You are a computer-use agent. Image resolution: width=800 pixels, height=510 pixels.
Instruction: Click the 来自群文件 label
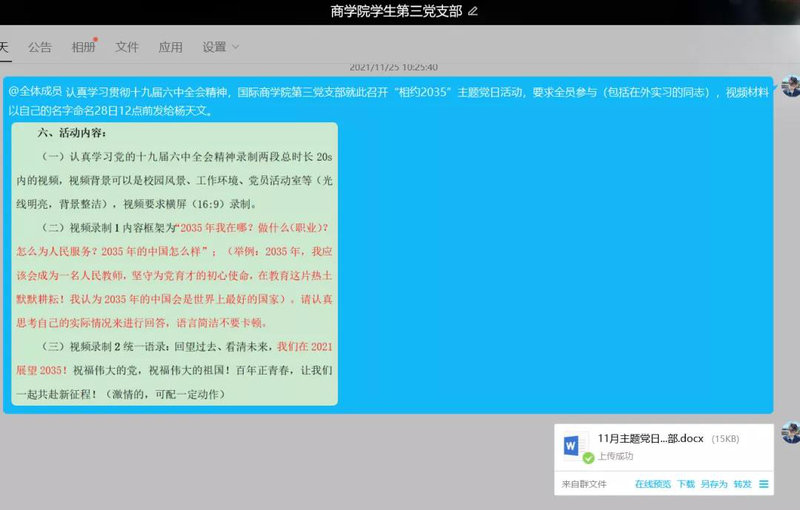point(584,484)
